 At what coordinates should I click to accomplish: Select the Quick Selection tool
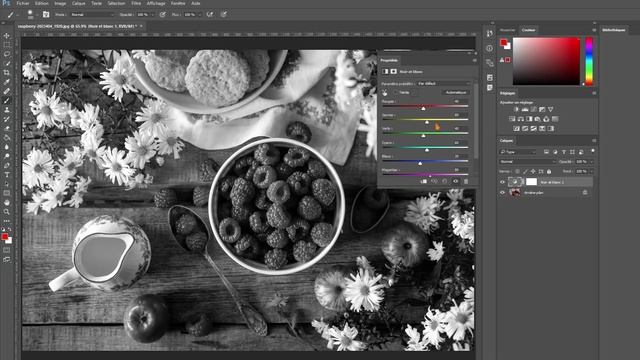tap(7, 63)
